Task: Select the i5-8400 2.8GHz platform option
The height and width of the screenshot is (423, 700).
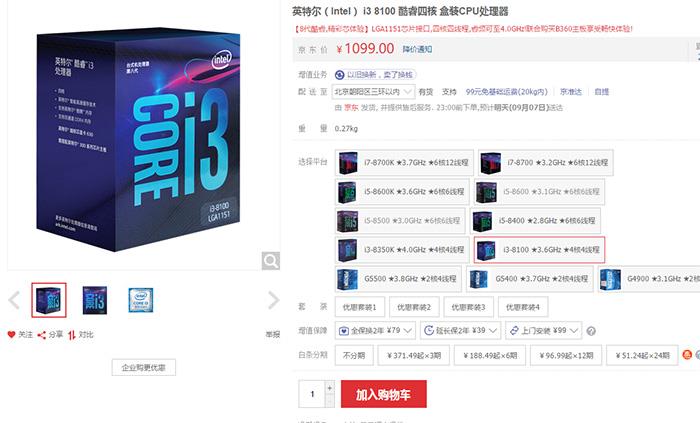Action: pos(535,220)
